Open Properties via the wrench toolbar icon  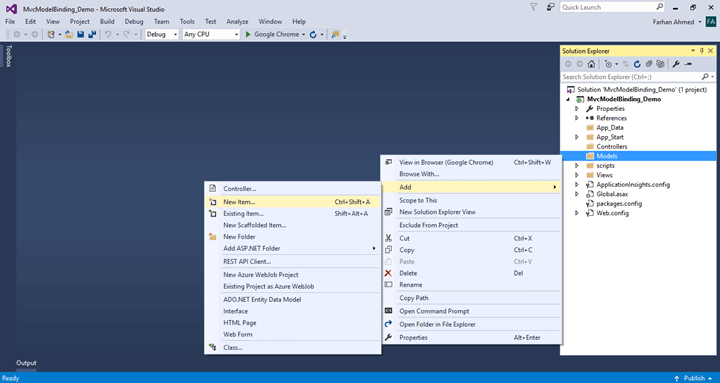pos(675,64)
